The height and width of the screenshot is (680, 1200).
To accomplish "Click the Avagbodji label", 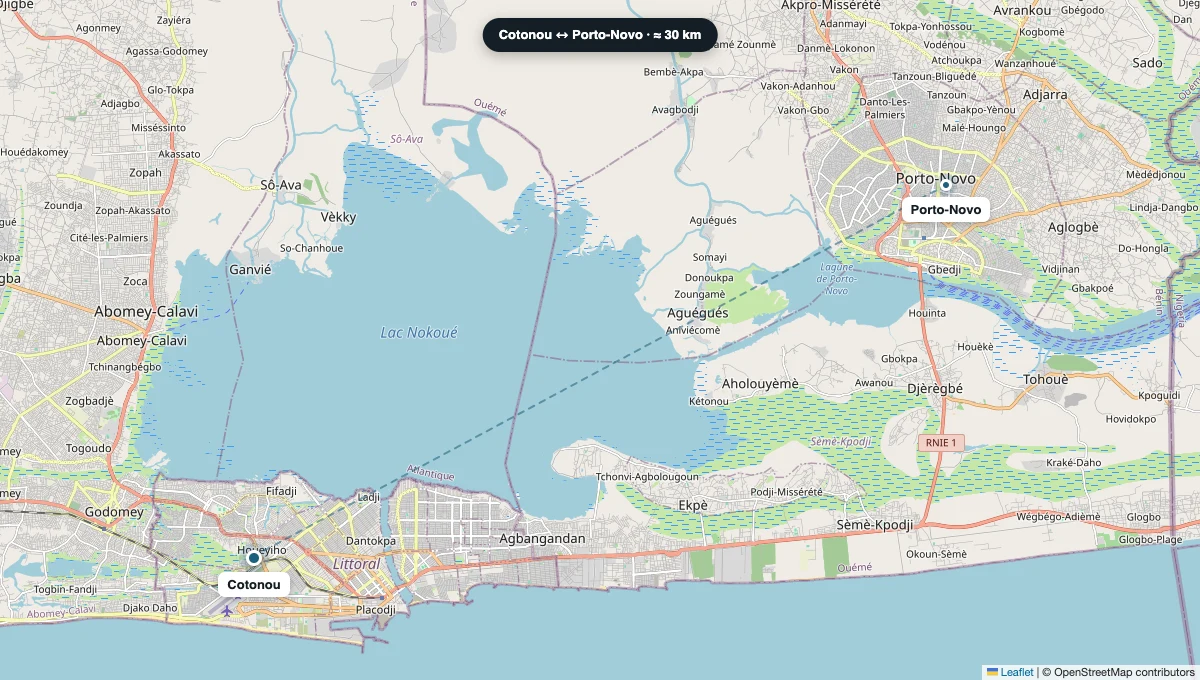I will 675,109.
